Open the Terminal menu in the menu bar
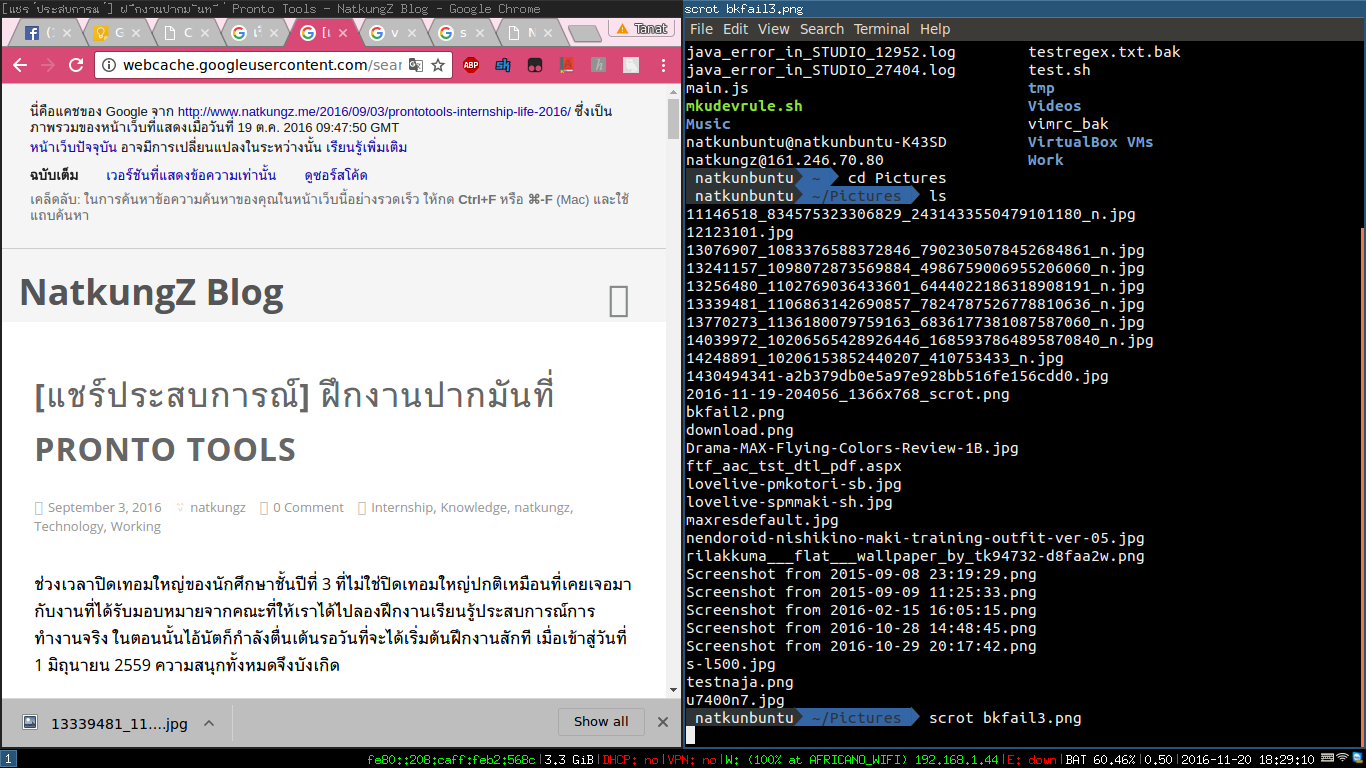Image resolution: width=1366 pixels, height=768 pixels. tap(880, 29)
